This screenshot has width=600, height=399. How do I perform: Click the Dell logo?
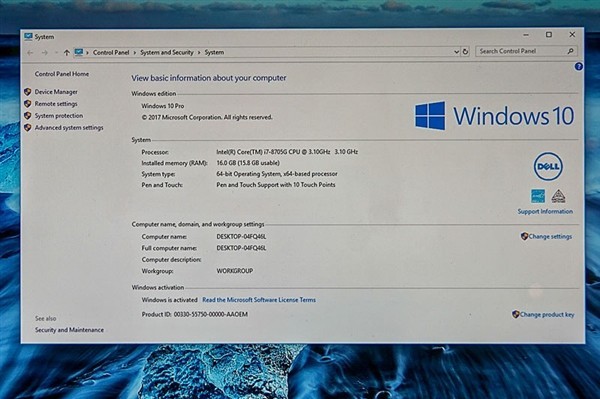point(548,166)
